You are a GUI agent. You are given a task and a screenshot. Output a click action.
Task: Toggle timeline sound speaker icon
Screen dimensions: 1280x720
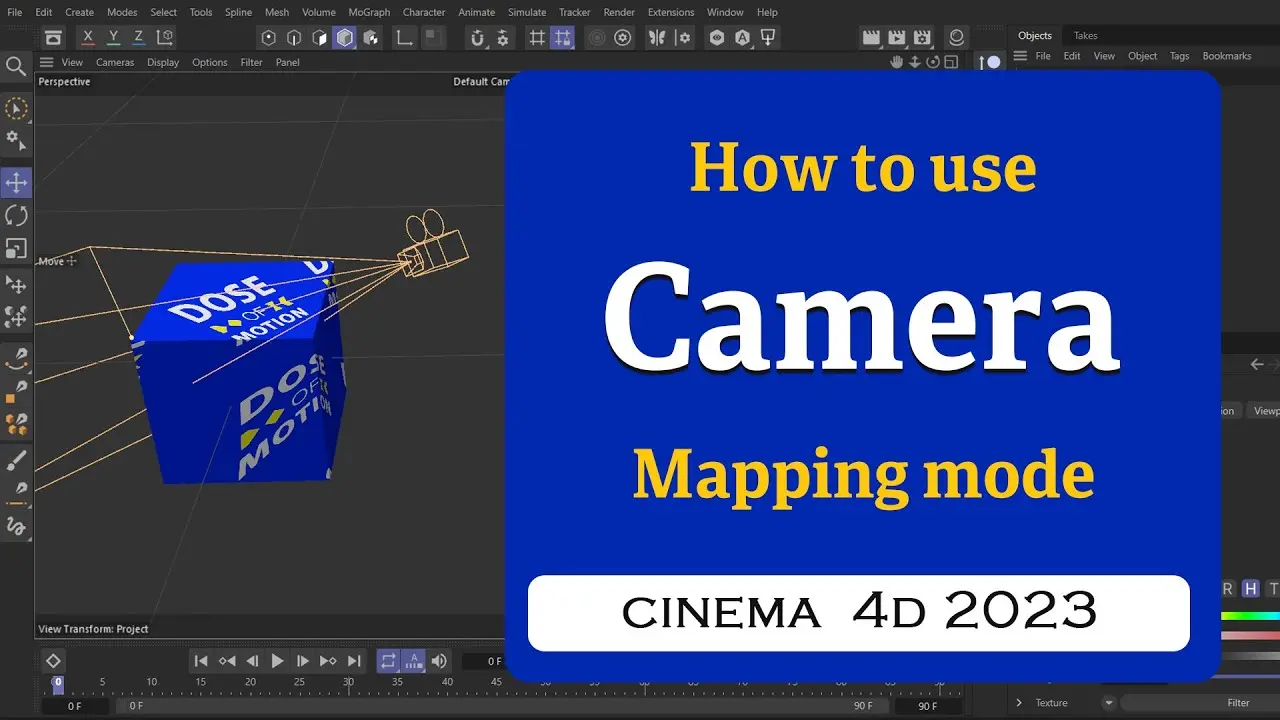click(x=439, y=661)
